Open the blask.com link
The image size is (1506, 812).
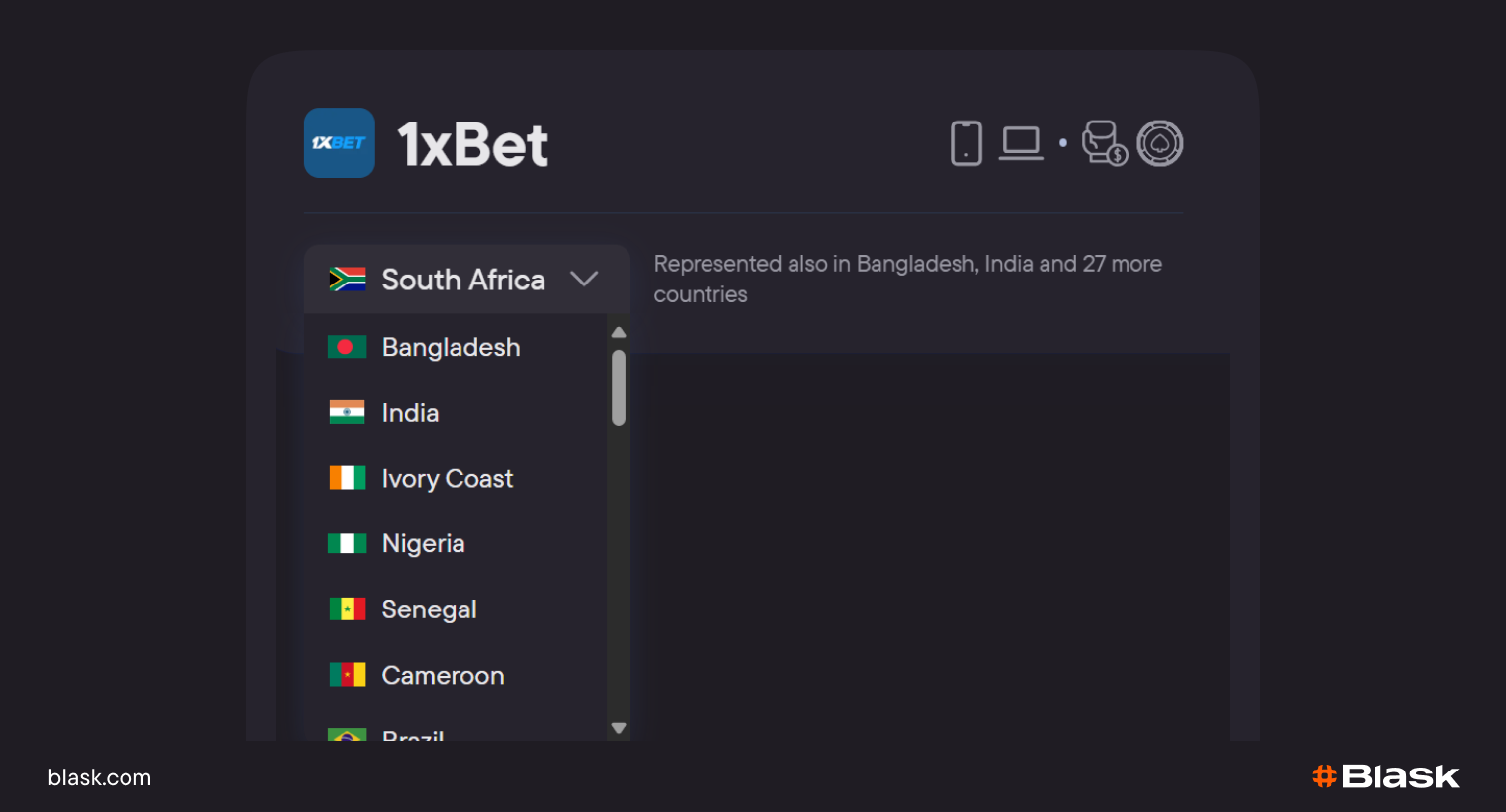(x=100, y=777)
